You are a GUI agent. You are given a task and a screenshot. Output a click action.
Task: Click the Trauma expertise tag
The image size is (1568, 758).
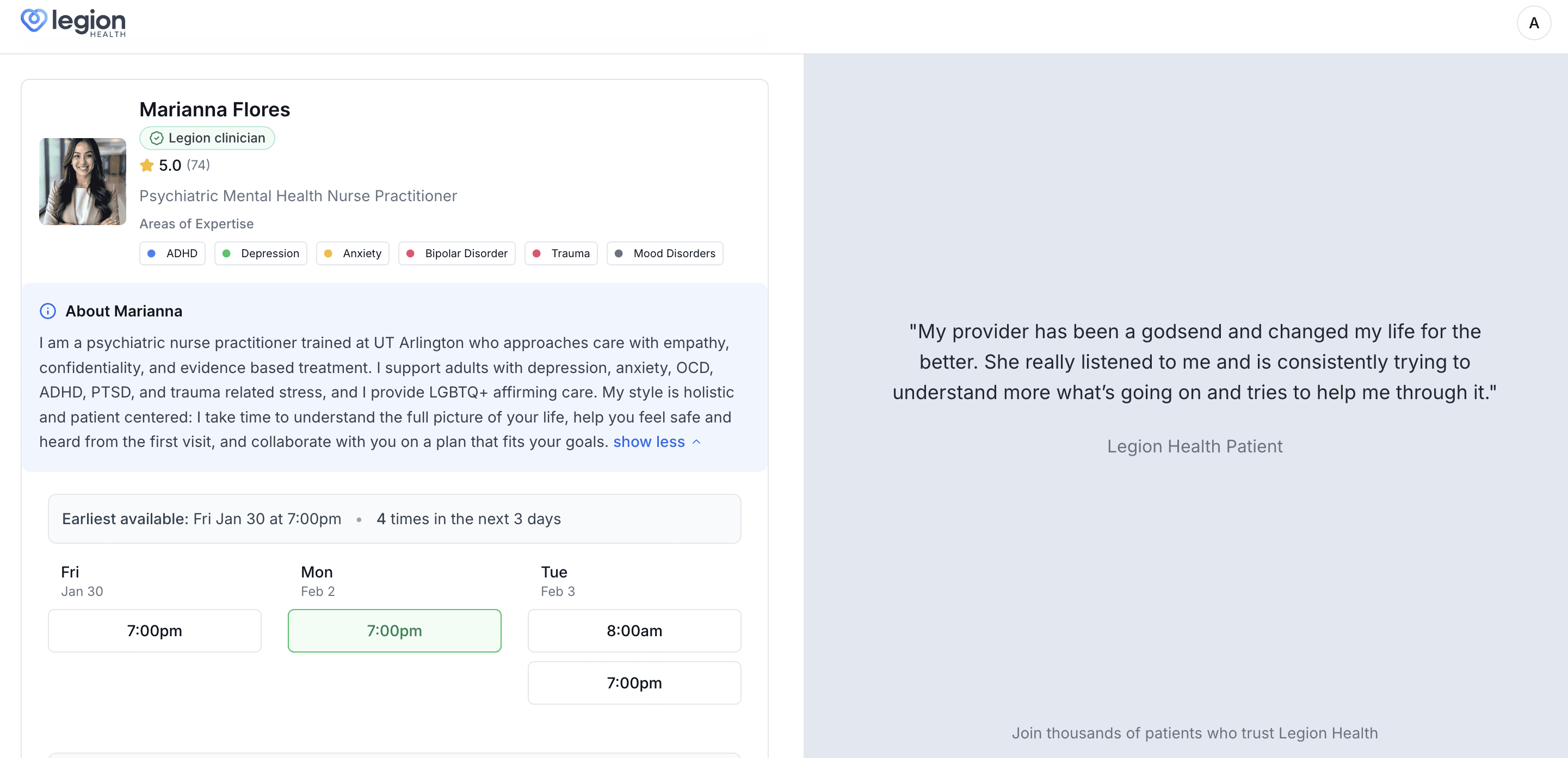tap(560, 254)
